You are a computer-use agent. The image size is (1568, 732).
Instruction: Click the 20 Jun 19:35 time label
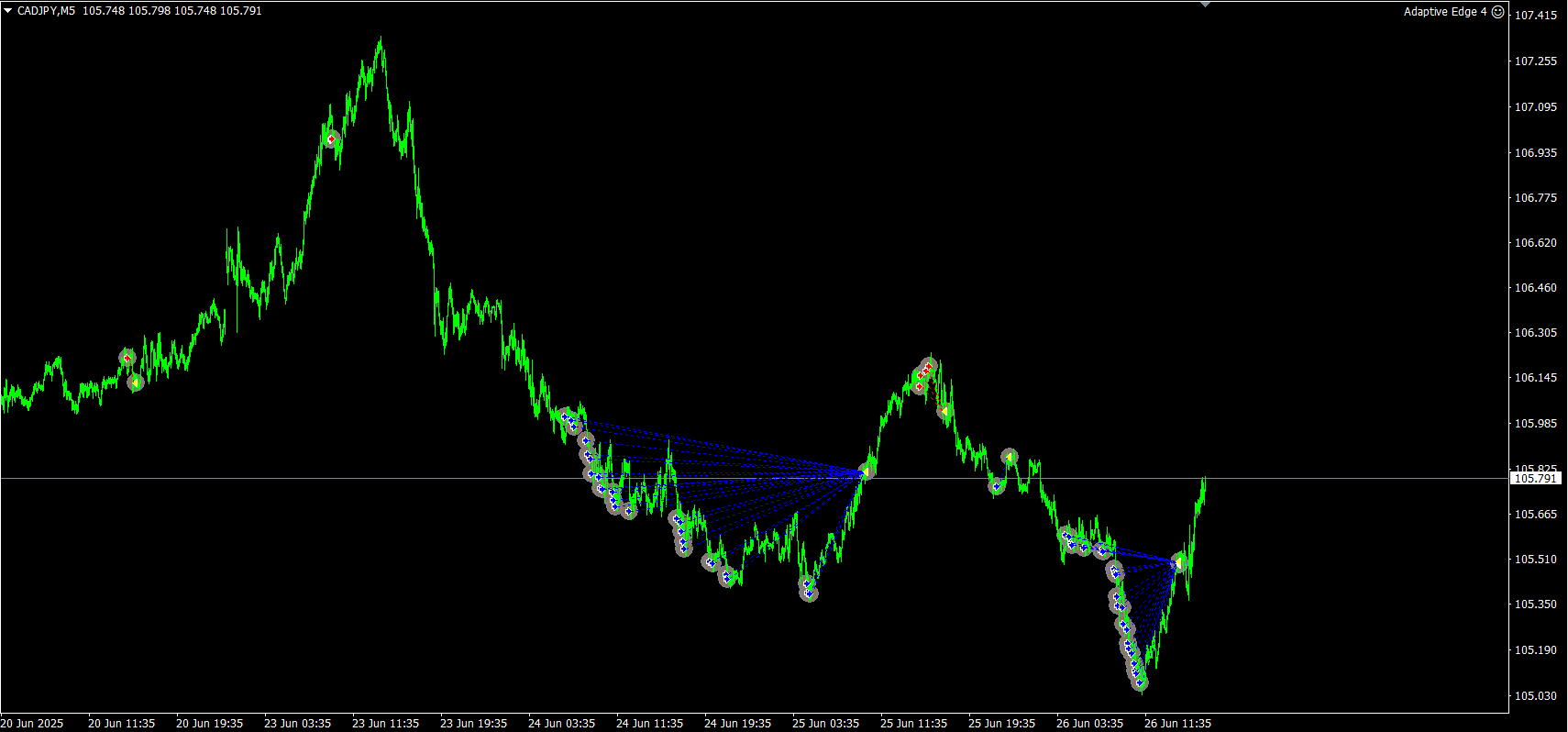(x=209, y=724)
